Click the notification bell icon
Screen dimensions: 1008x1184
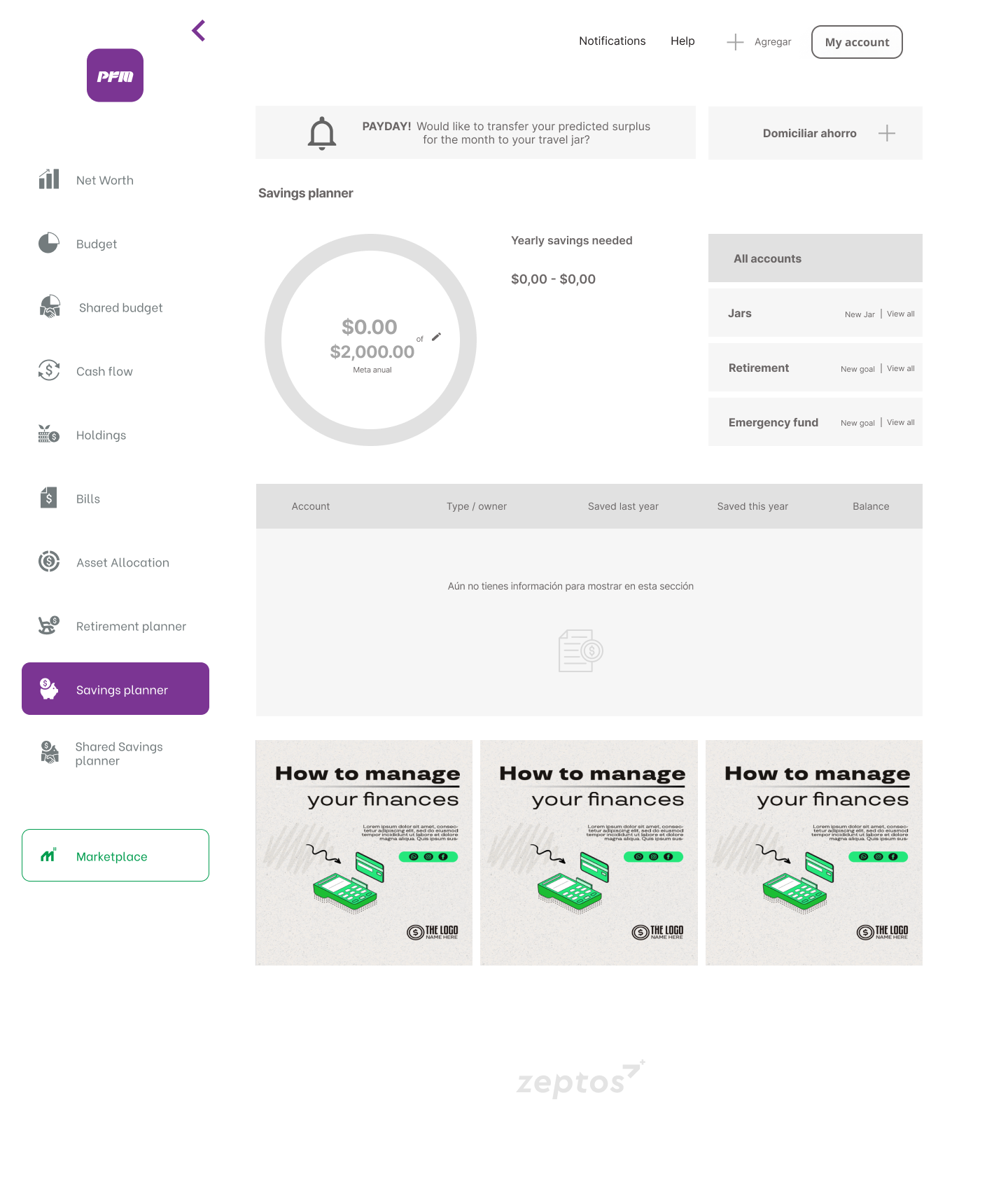[322, 133]
